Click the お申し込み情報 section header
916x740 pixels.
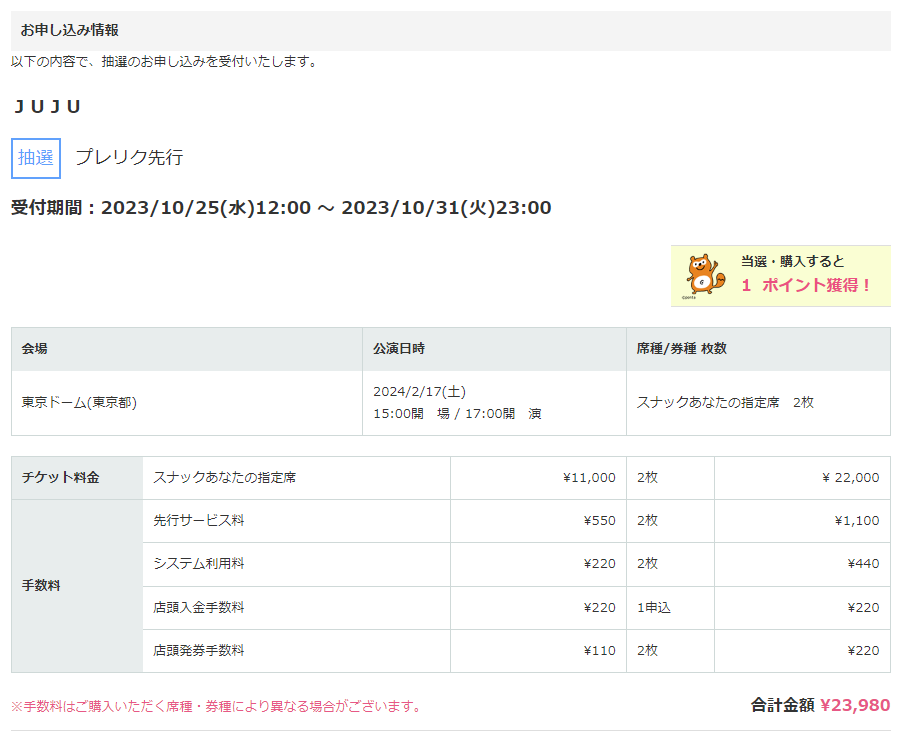point(69,30)
